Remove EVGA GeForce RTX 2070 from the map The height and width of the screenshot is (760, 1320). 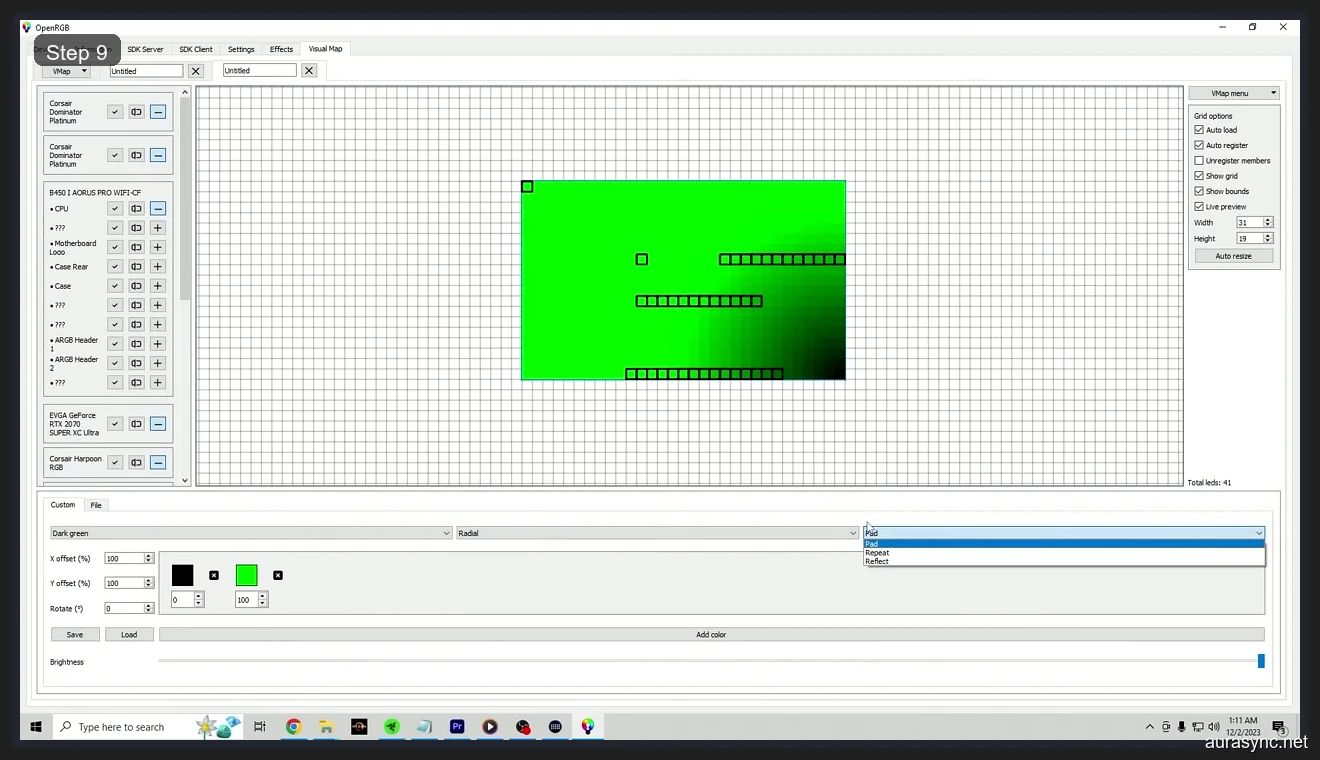(158, 423)
